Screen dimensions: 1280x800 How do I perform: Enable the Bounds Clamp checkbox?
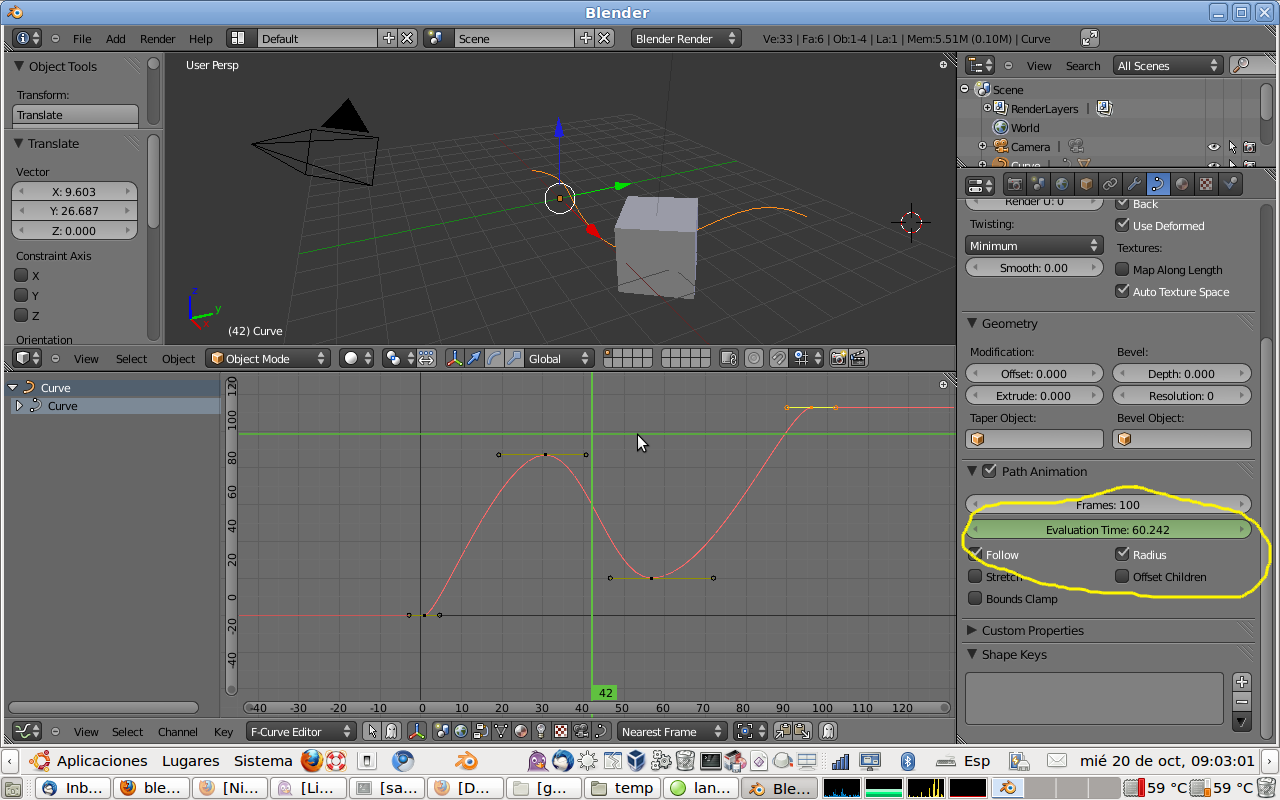coord(976,598)
